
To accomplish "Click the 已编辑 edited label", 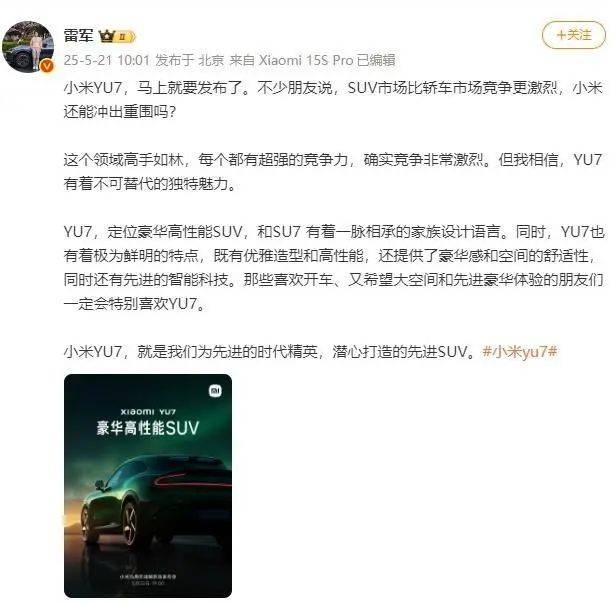I will coord(376,60).
